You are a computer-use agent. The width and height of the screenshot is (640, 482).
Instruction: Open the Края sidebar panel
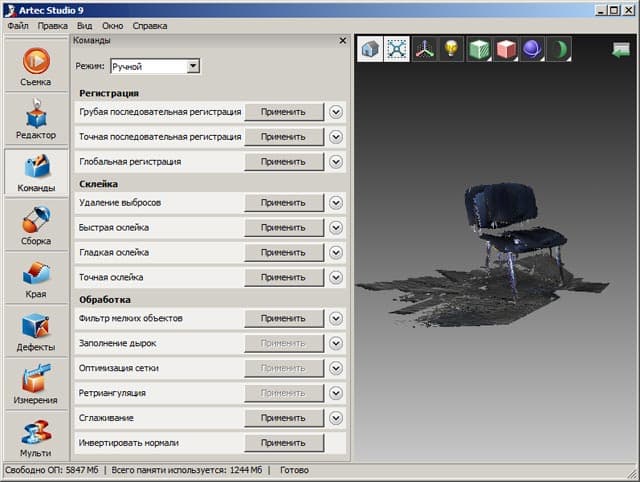36,278
